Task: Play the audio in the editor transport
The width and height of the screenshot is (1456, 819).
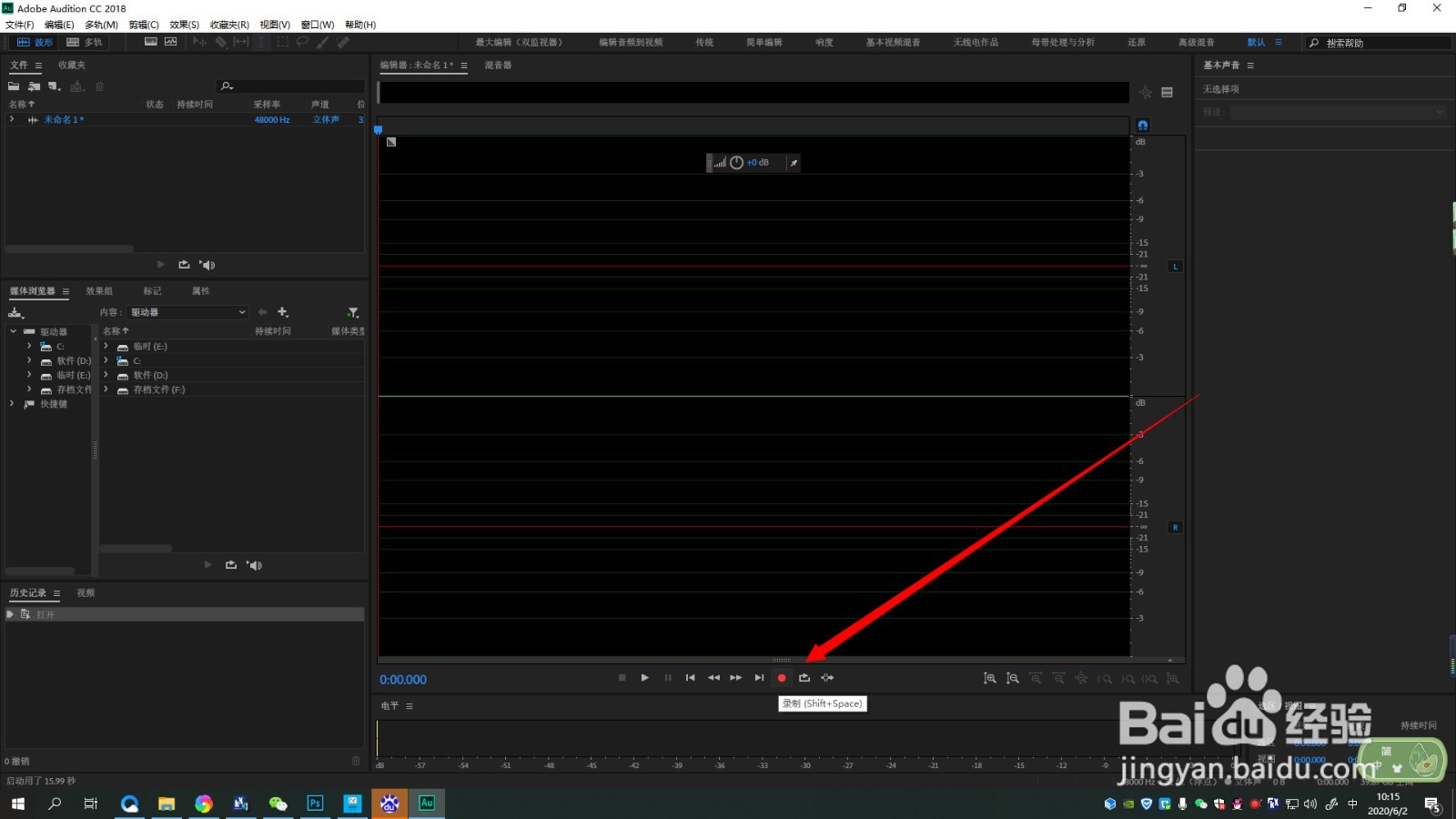Action: [x=644, y=678]
